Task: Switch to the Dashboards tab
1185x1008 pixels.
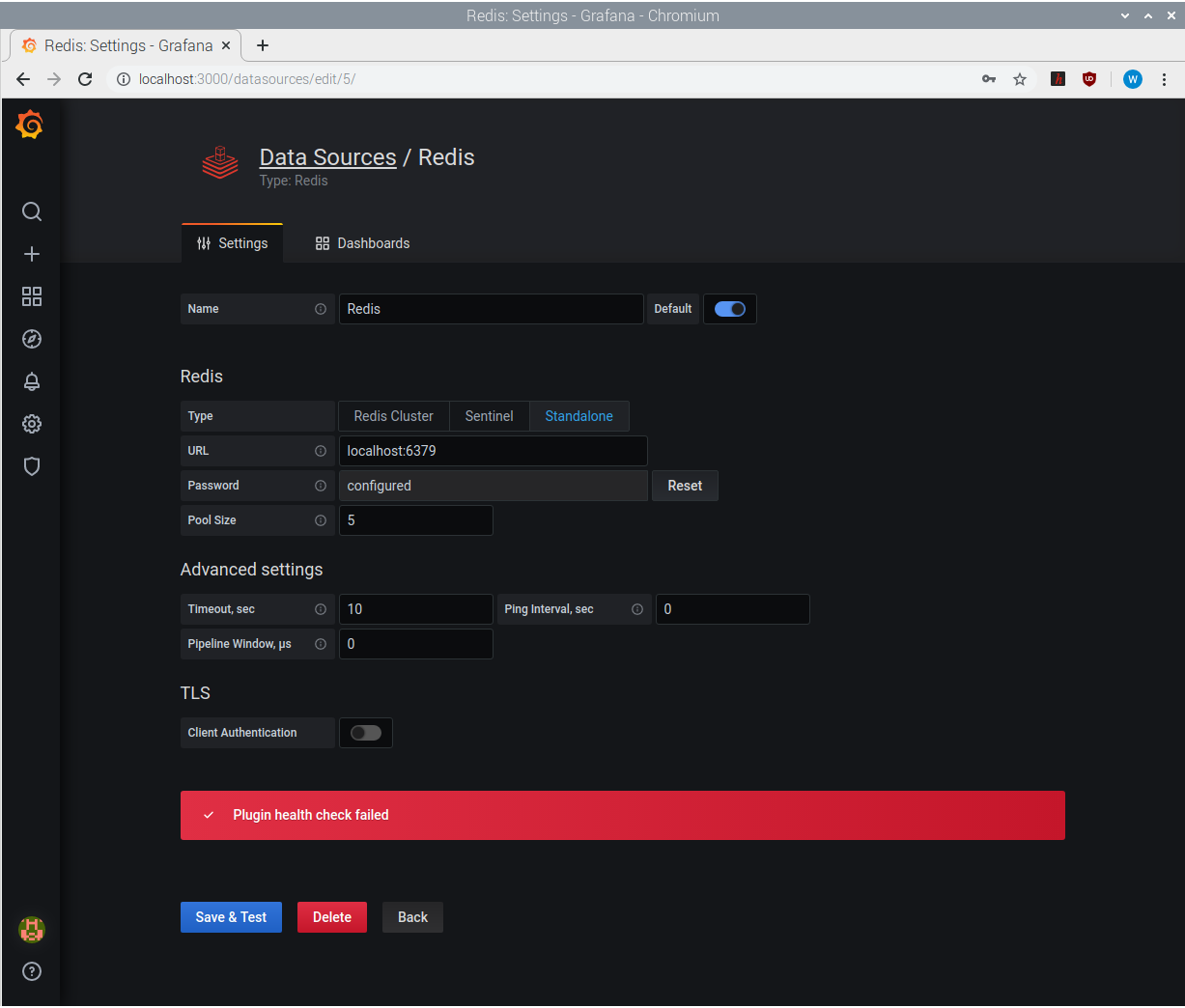Action: [362, 242]
